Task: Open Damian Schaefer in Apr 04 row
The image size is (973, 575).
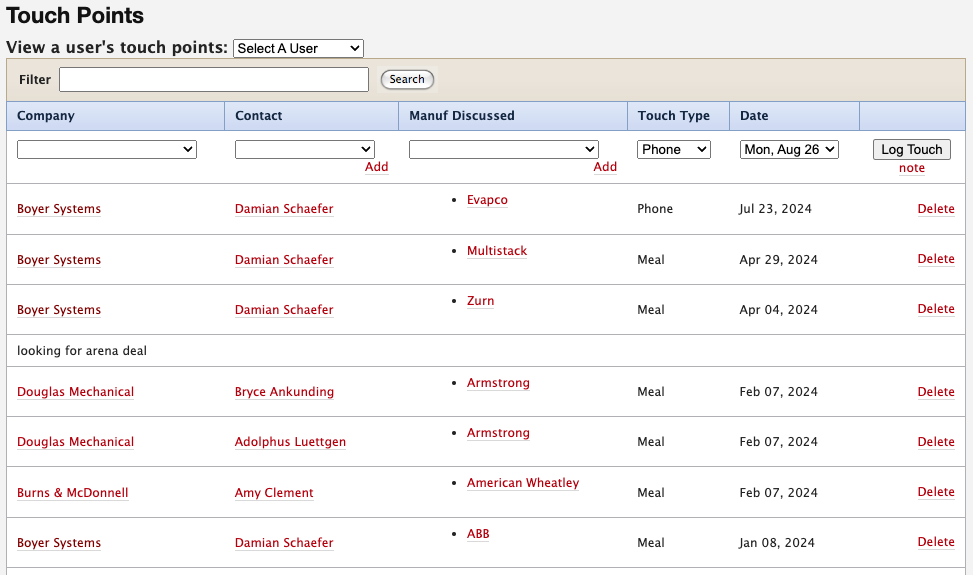Action: [284, 310]
